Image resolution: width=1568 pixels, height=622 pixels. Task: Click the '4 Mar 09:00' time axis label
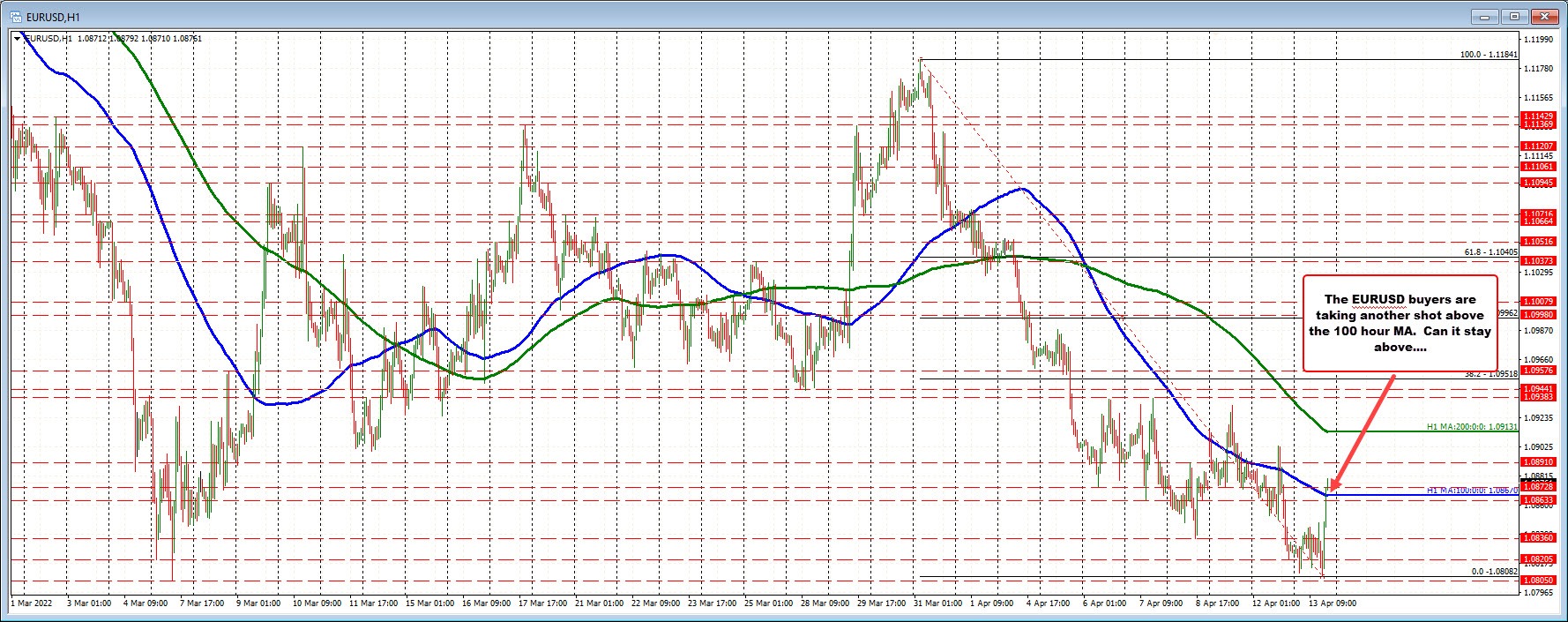tap(146, 603)
